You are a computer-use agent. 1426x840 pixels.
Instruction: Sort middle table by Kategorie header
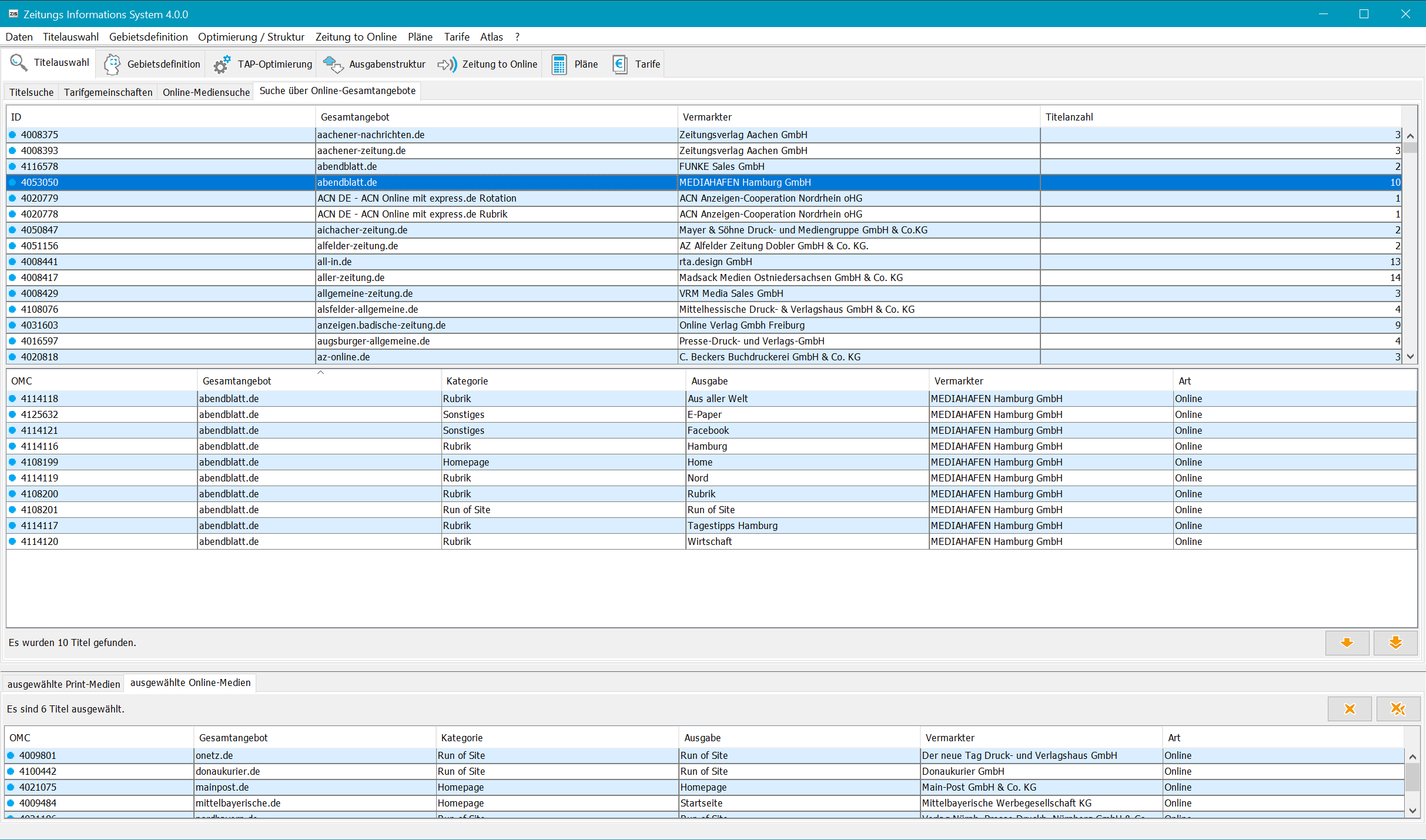point(563,381)
